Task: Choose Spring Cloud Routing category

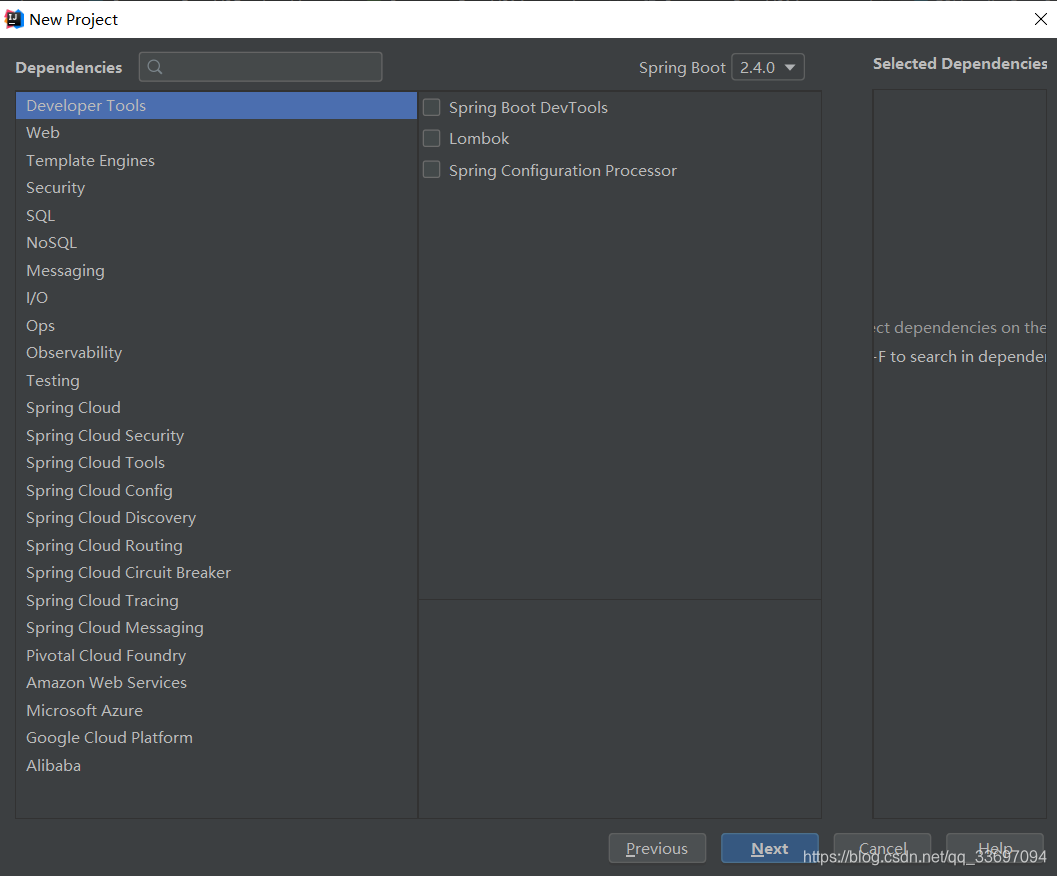Action: click(216, 546)
